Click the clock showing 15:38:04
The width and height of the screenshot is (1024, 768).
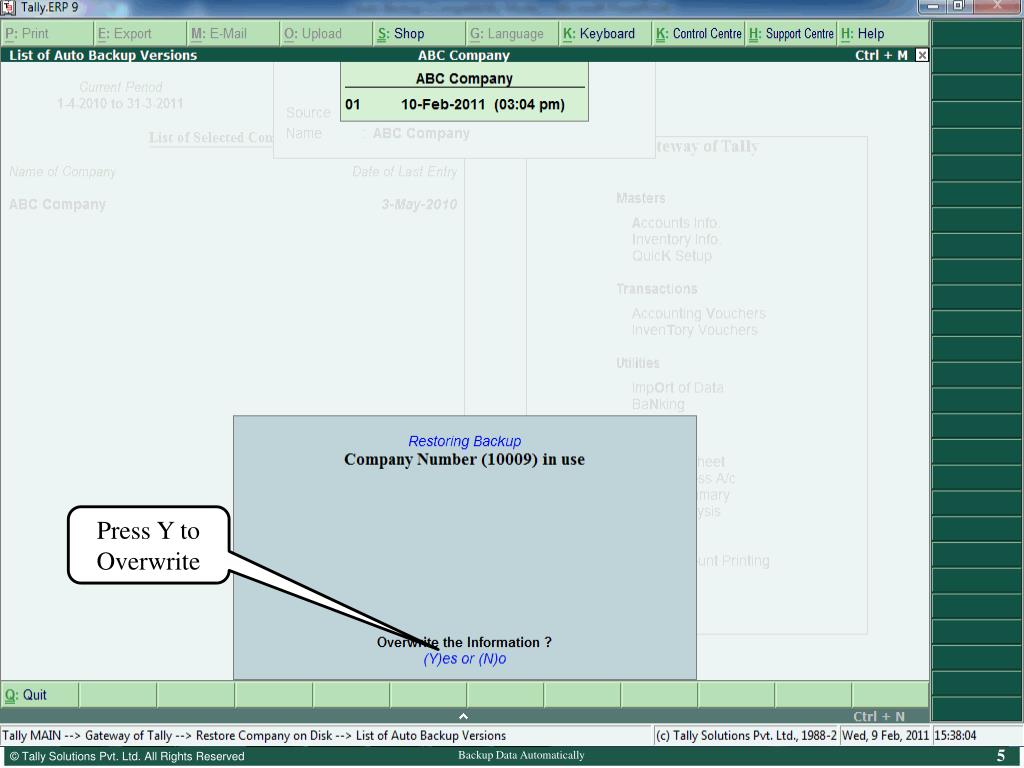click(955, 735)
